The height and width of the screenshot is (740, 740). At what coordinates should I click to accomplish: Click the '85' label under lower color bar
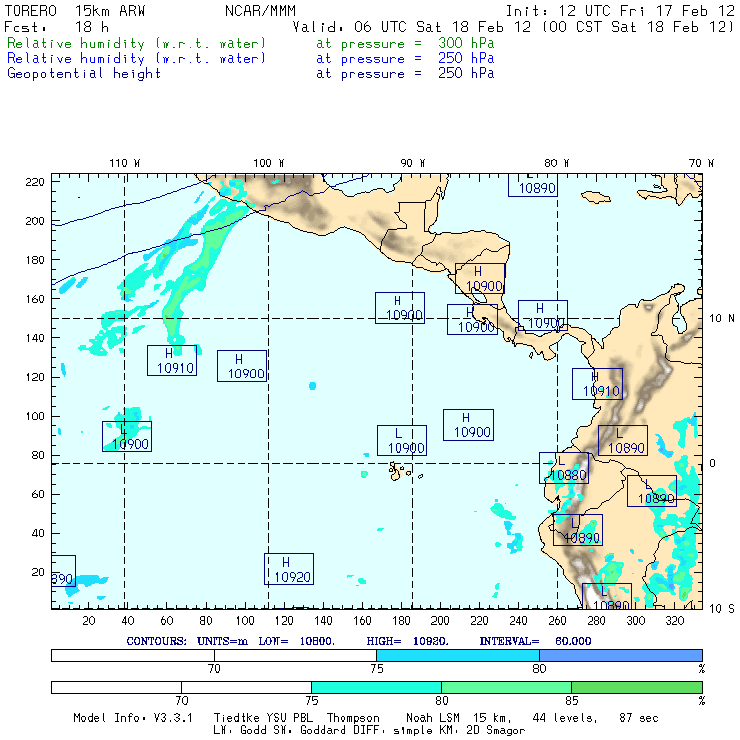click(572, 700)
